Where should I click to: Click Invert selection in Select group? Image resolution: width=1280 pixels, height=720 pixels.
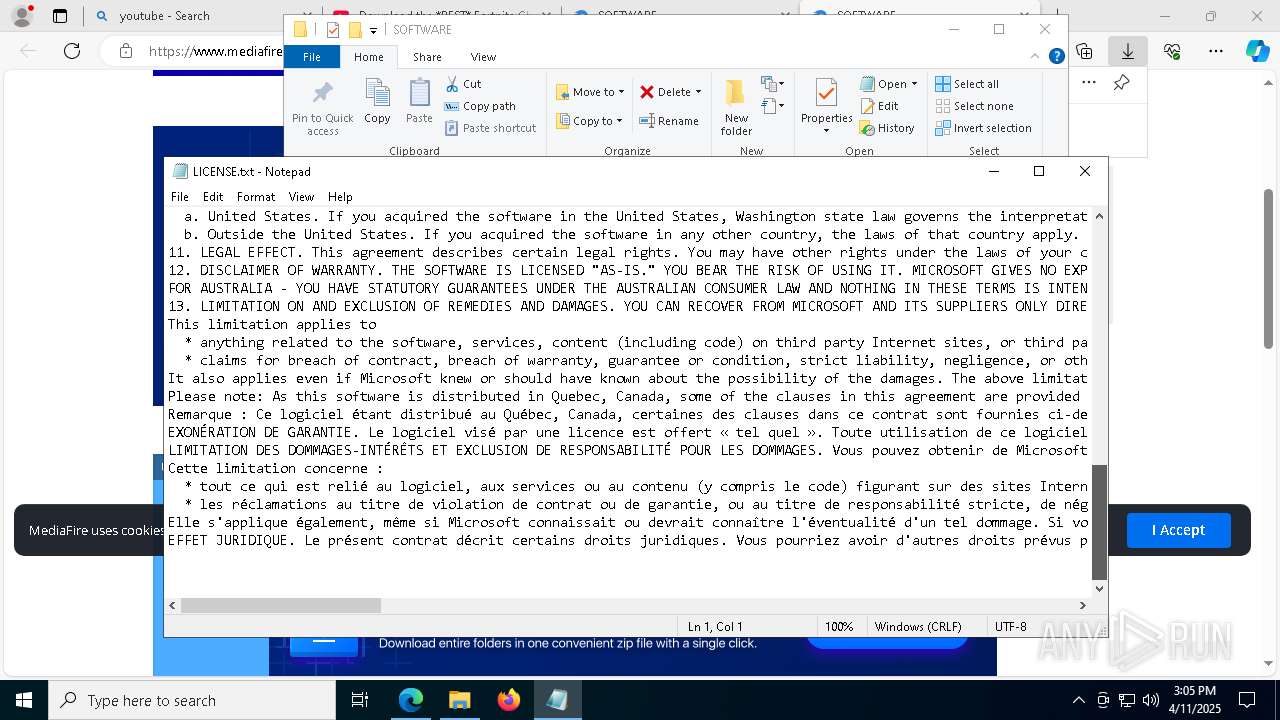point(983,128)
